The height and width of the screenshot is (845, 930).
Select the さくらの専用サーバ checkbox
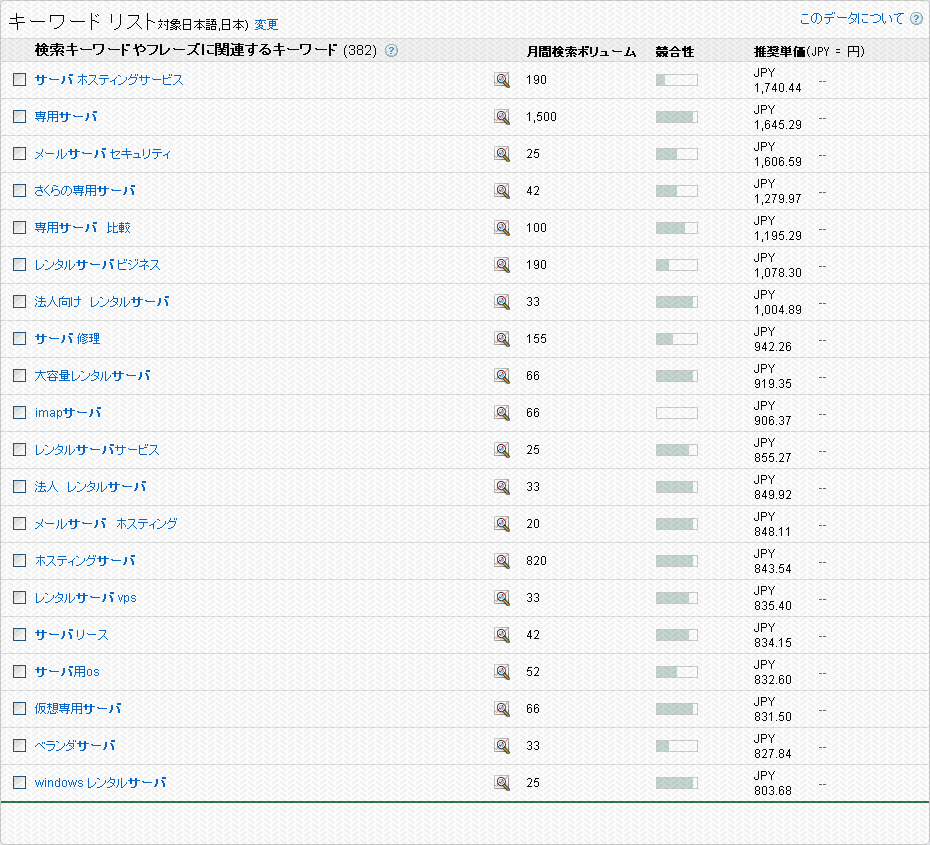point(20,191)
